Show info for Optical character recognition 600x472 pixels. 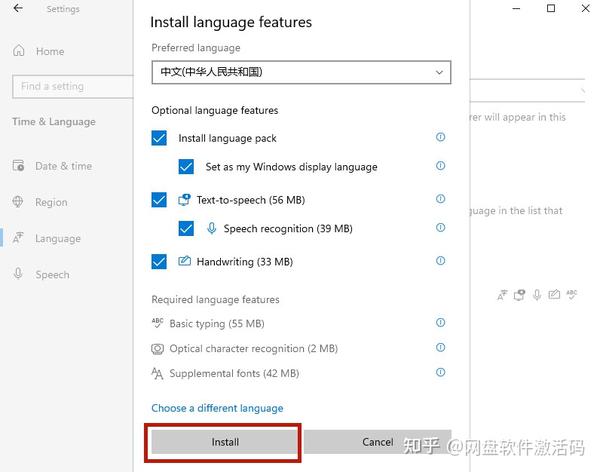(440, 347)
